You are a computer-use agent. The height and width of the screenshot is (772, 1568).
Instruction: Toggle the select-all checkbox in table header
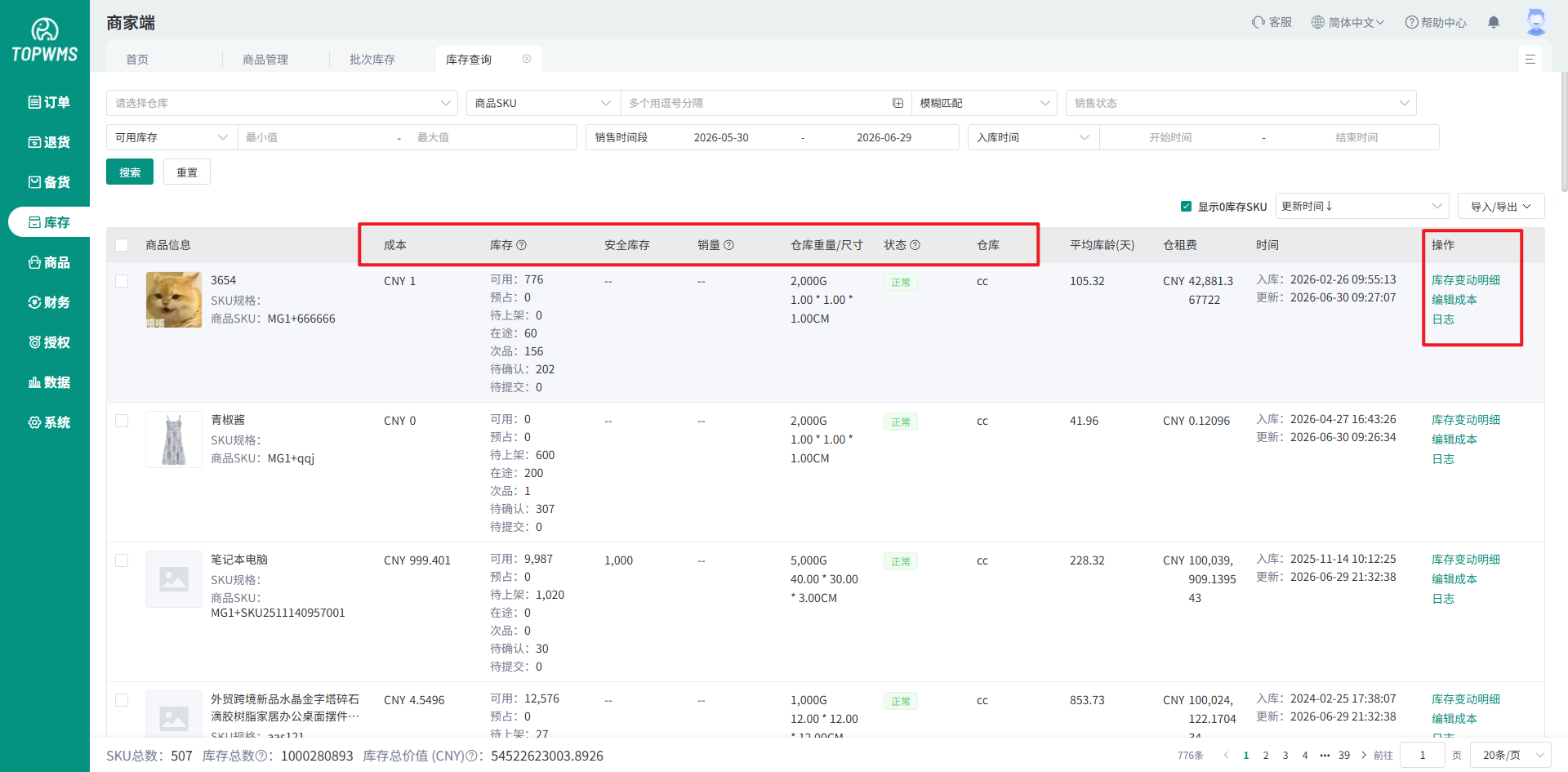coord(122,245)
